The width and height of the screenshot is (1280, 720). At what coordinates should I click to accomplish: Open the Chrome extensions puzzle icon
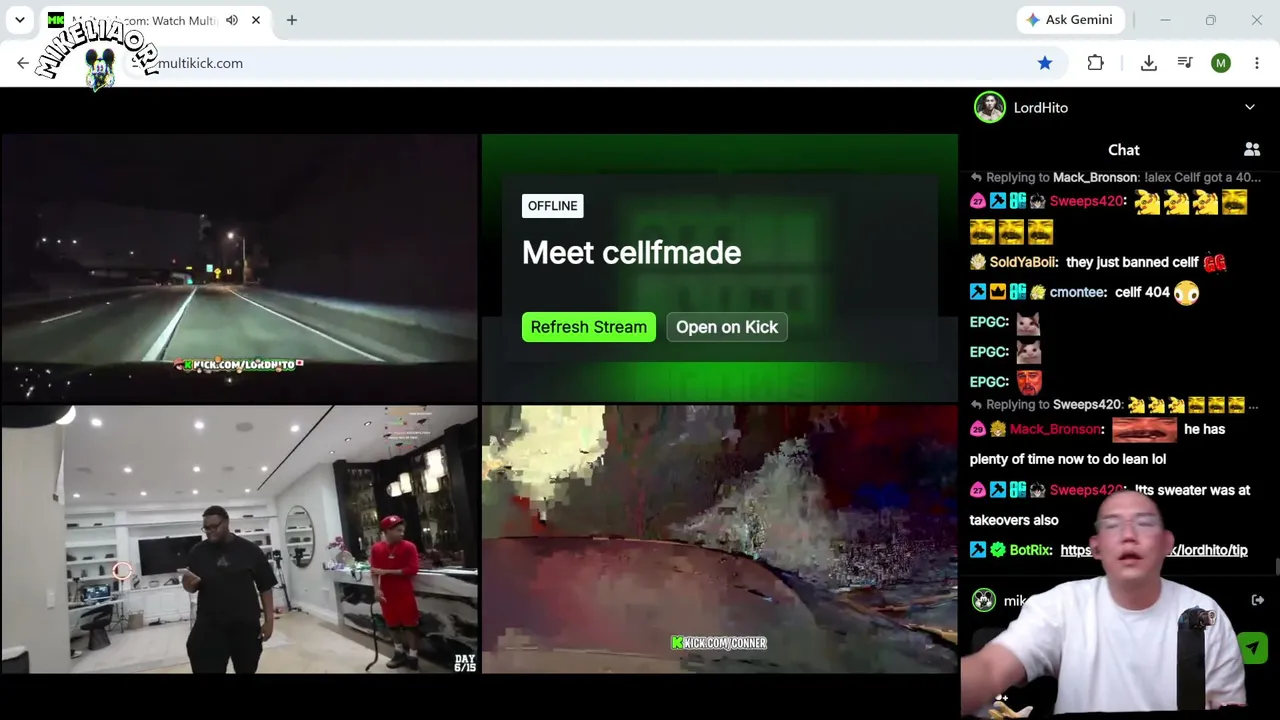pyautogui.click(x=1096, y=63)
